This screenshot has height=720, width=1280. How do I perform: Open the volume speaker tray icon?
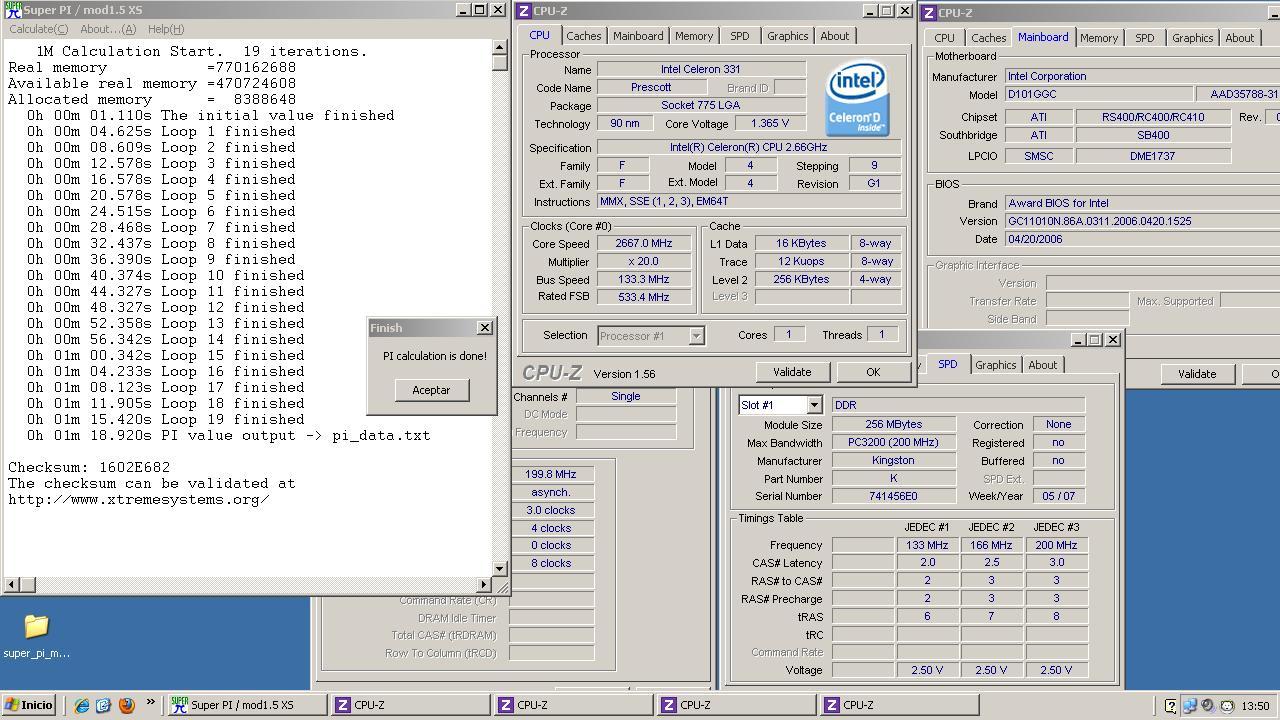[x=1208, y=706]
